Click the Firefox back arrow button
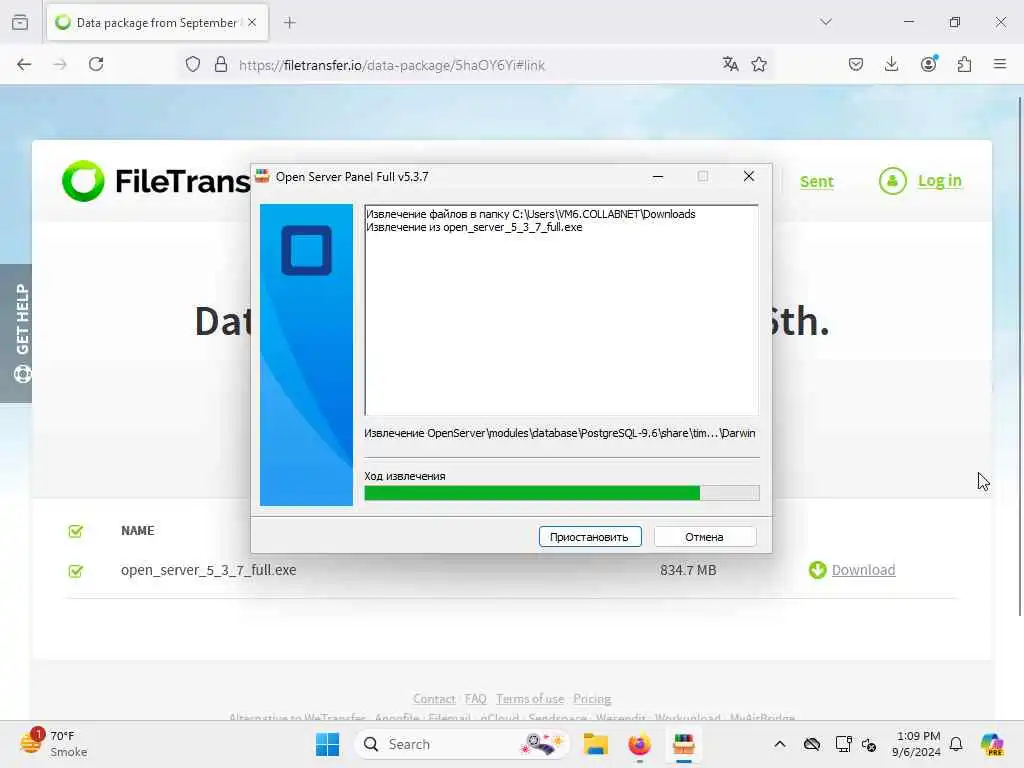The image size is (1024, 768). (24, 64)
